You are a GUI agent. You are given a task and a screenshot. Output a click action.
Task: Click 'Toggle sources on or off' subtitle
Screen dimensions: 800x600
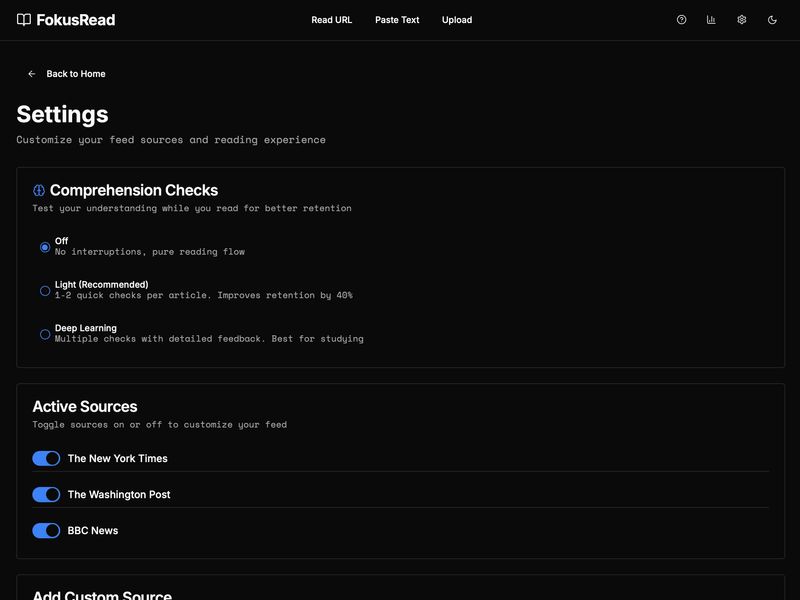click(x=160, y=424)
